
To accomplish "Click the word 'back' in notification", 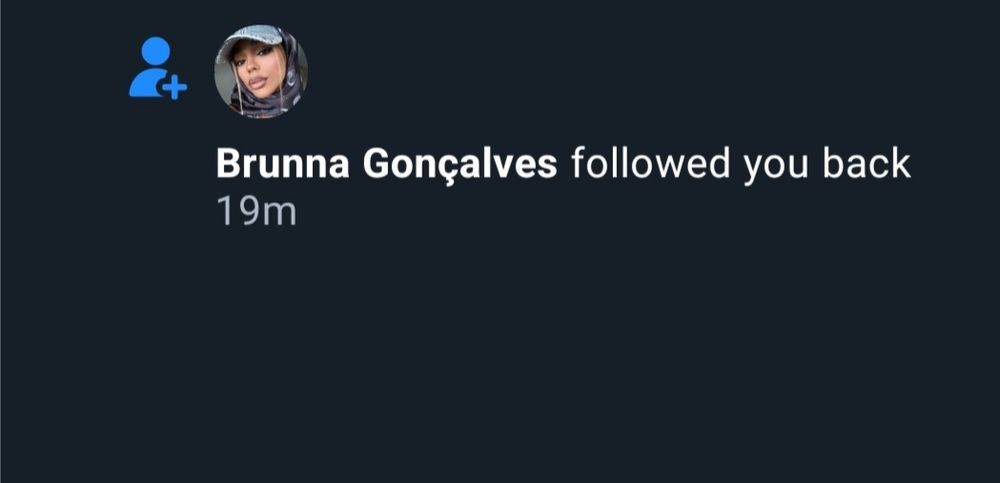I will [x=866, y=163].
